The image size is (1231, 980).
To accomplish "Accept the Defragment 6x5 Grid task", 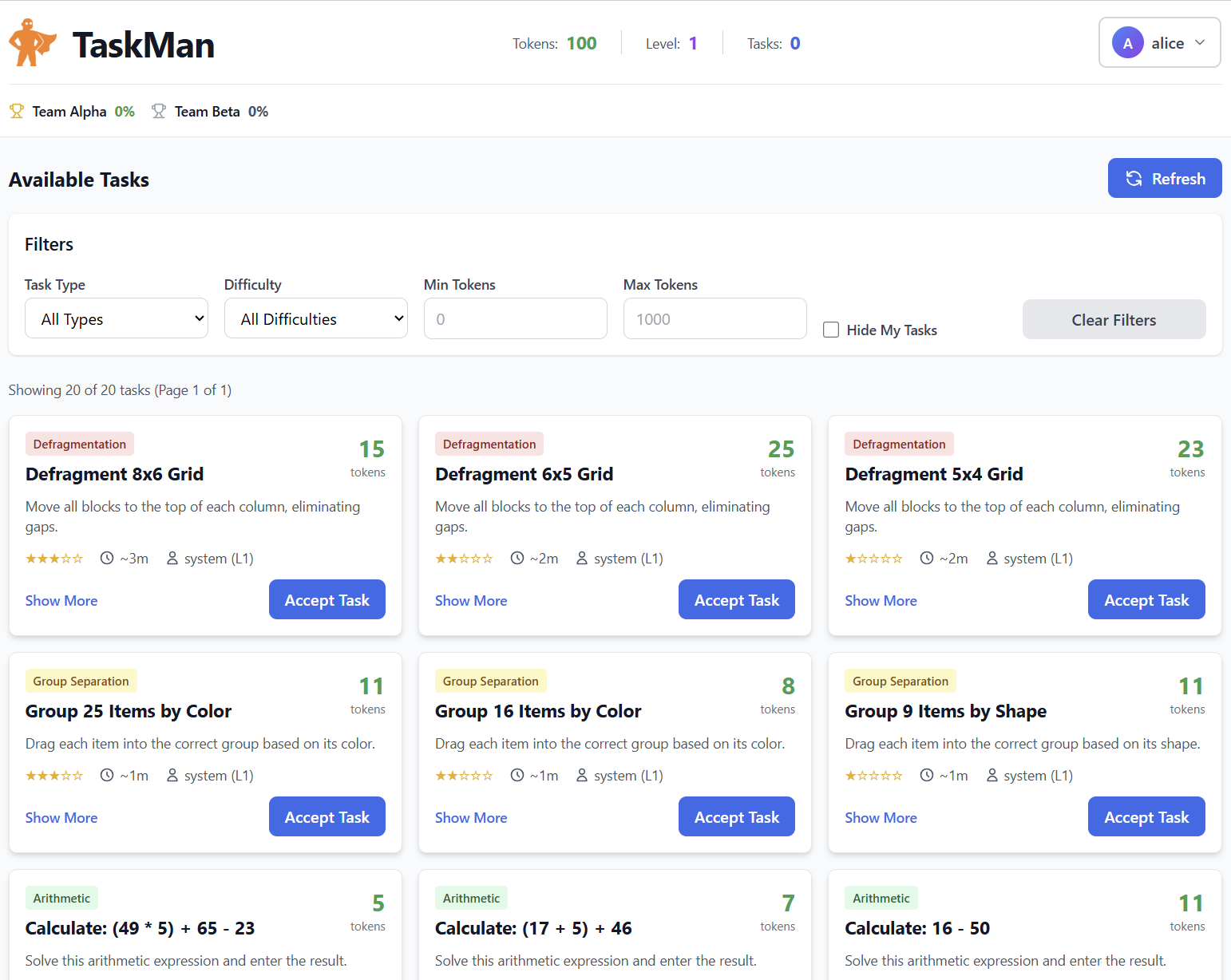I will point(736,600).
